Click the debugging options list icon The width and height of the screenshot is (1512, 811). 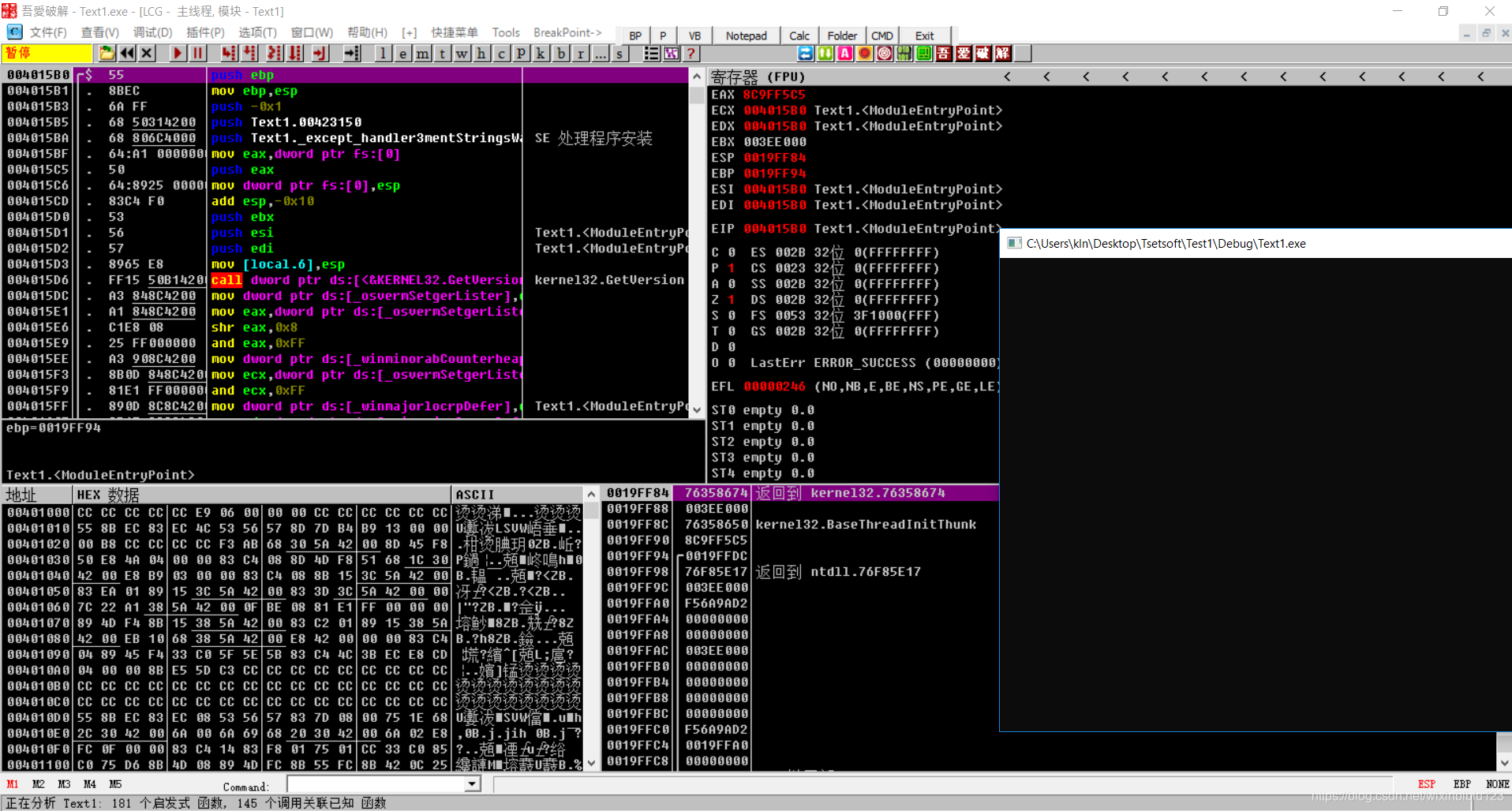(651, 53)
